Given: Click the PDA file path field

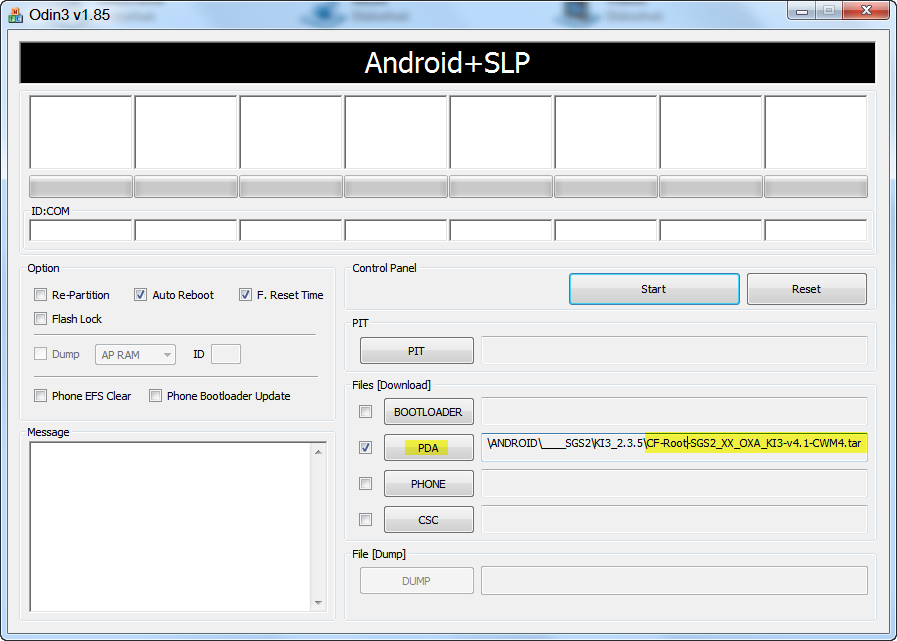Looking at the screenshot, I should point(674,447).
